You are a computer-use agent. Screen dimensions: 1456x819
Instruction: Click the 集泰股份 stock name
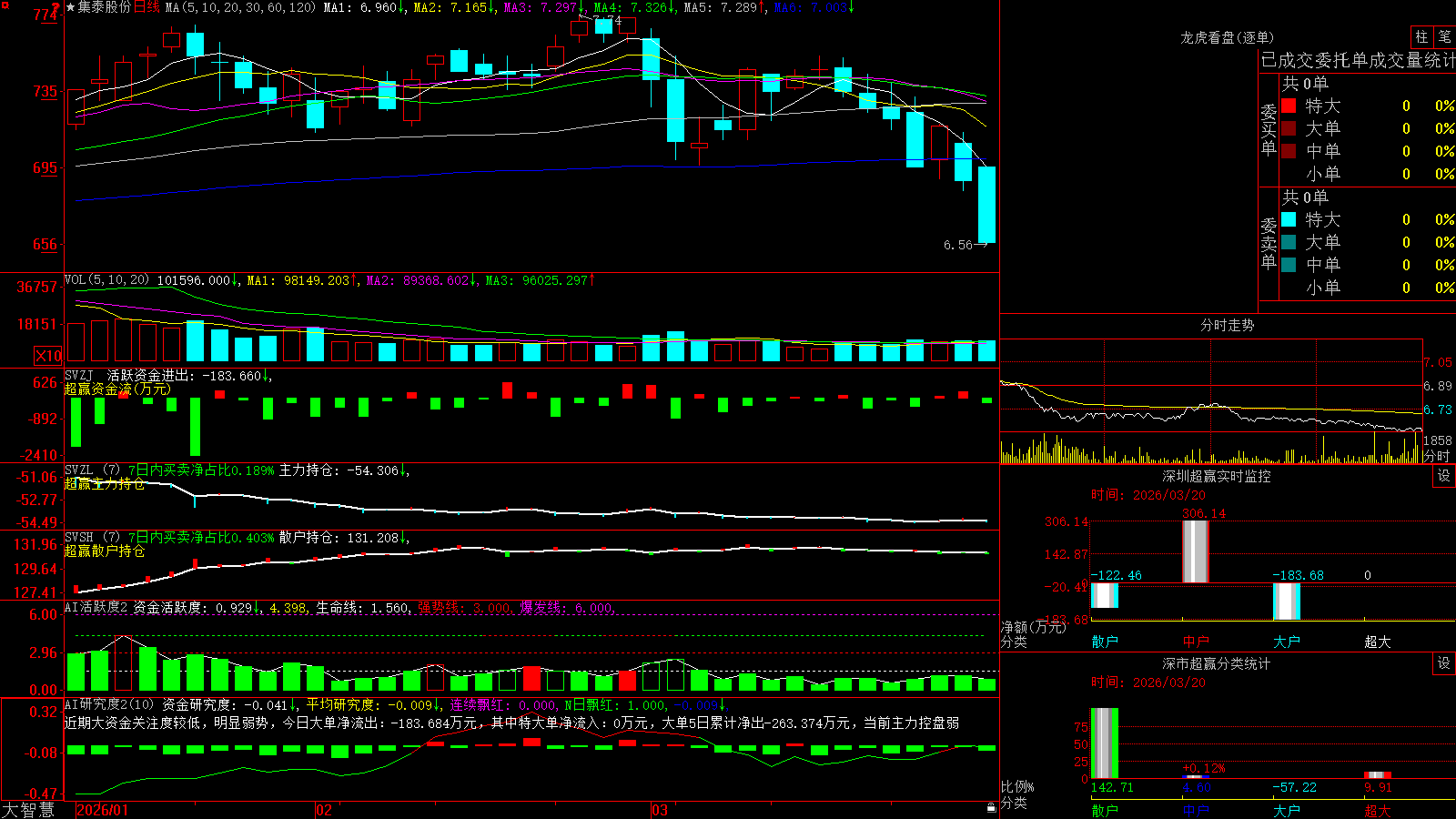[104, 7]
